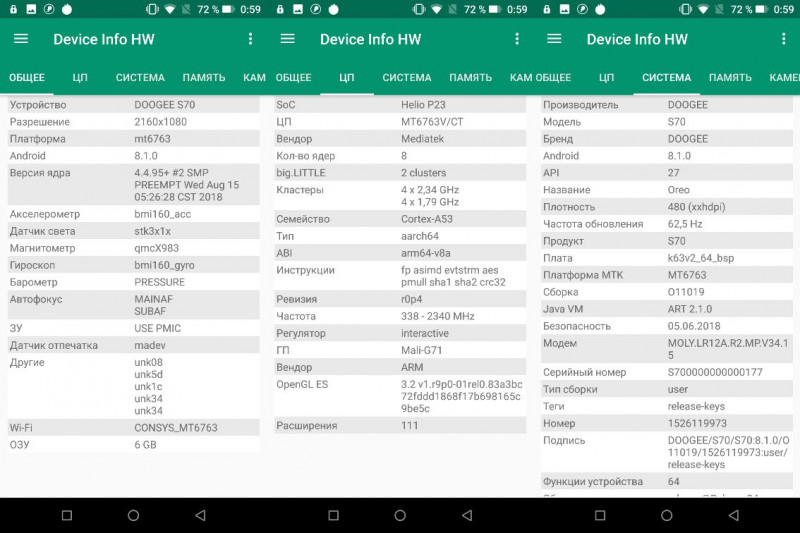Tap recents square button on middle screen
This screenshot has width=800, height=533.
[x=333, y=515]
